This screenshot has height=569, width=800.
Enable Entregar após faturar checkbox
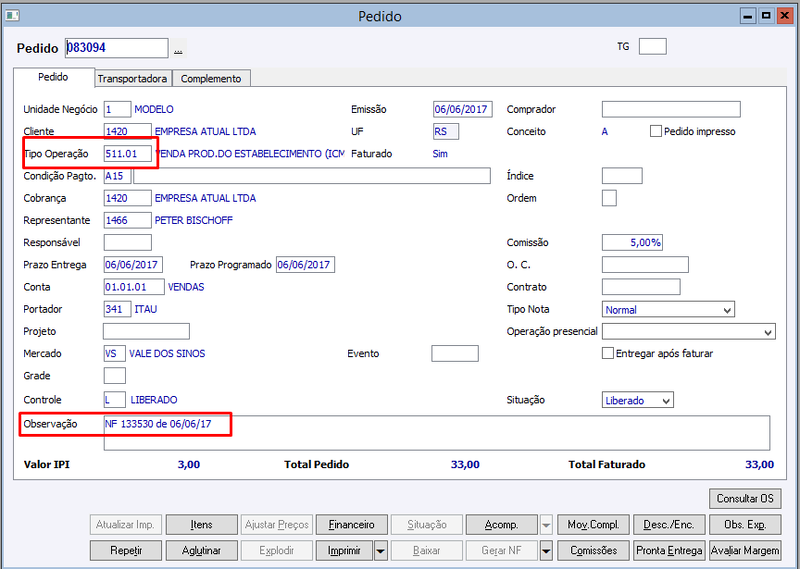[x=608, y=353]
